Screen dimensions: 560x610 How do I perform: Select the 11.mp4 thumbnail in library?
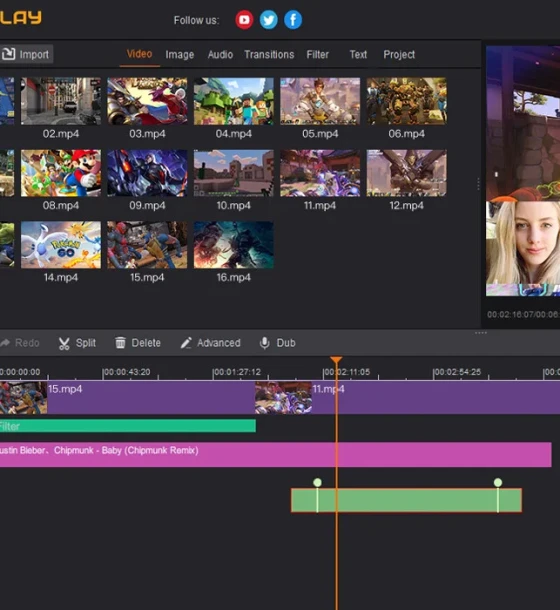coord(320,173)
